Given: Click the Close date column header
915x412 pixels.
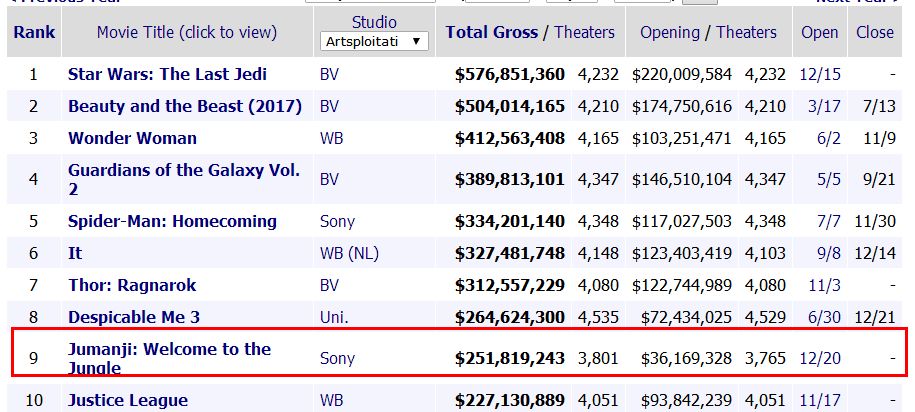Looking at the screenshot, I should coord(875,32).
